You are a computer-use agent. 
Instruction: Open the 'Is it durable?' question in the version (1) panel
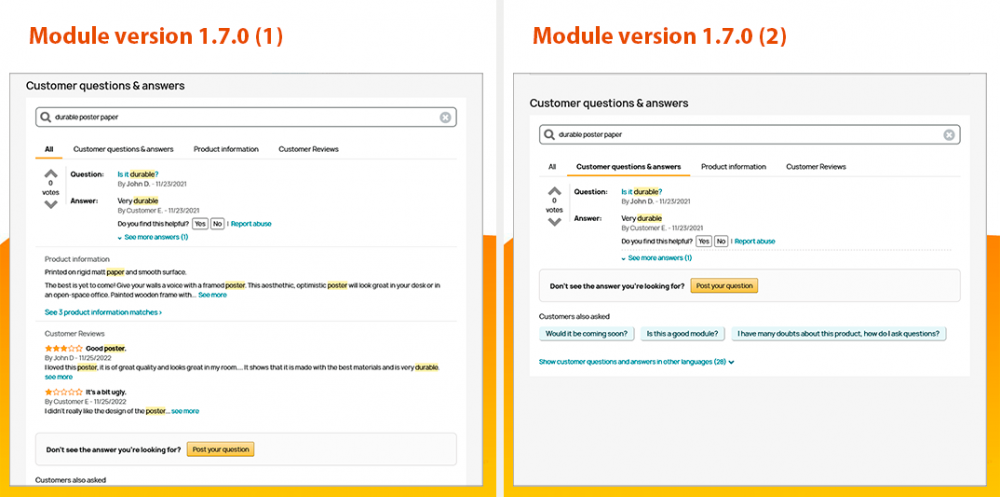tap(138, 174)
